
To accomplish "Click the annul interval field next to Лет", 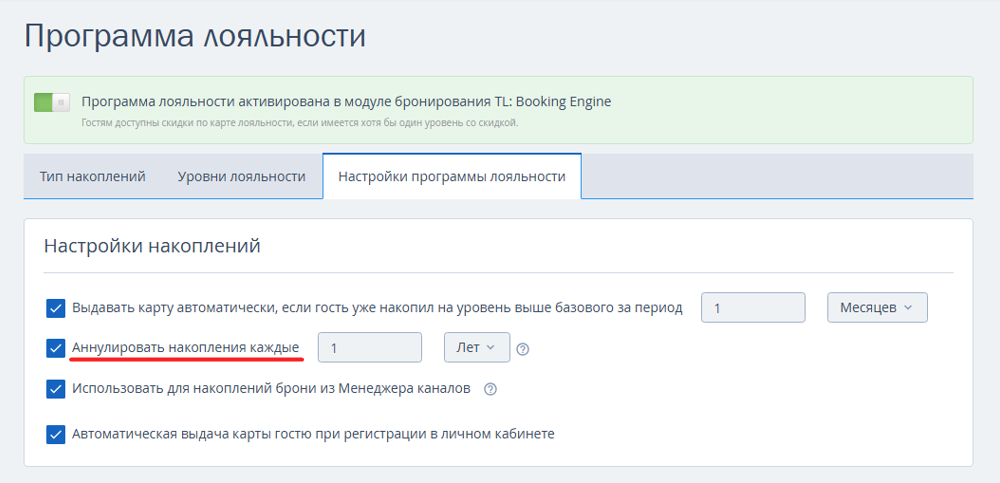I will [x=370, y=348].
